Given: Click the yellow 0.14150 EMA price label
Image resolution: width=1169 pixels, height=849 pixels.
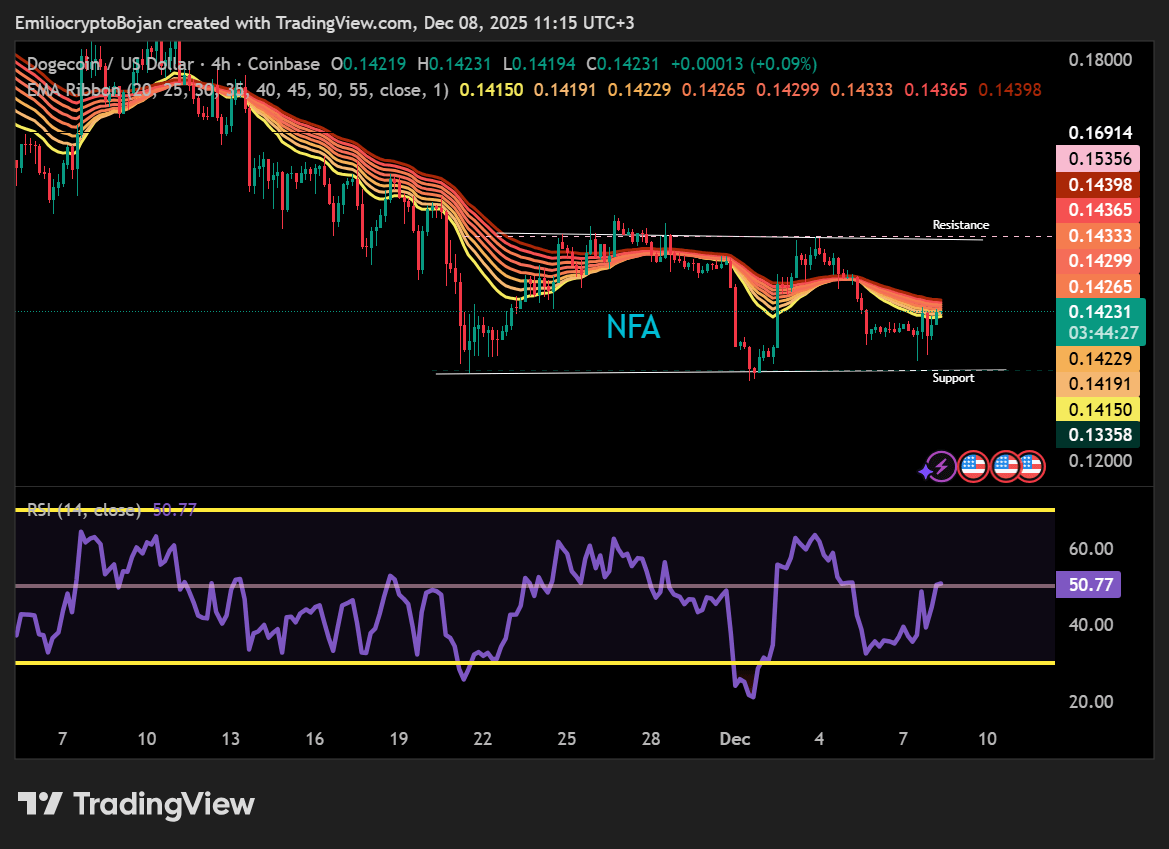Looking at the screenshot, I should tap(1099, 410).
